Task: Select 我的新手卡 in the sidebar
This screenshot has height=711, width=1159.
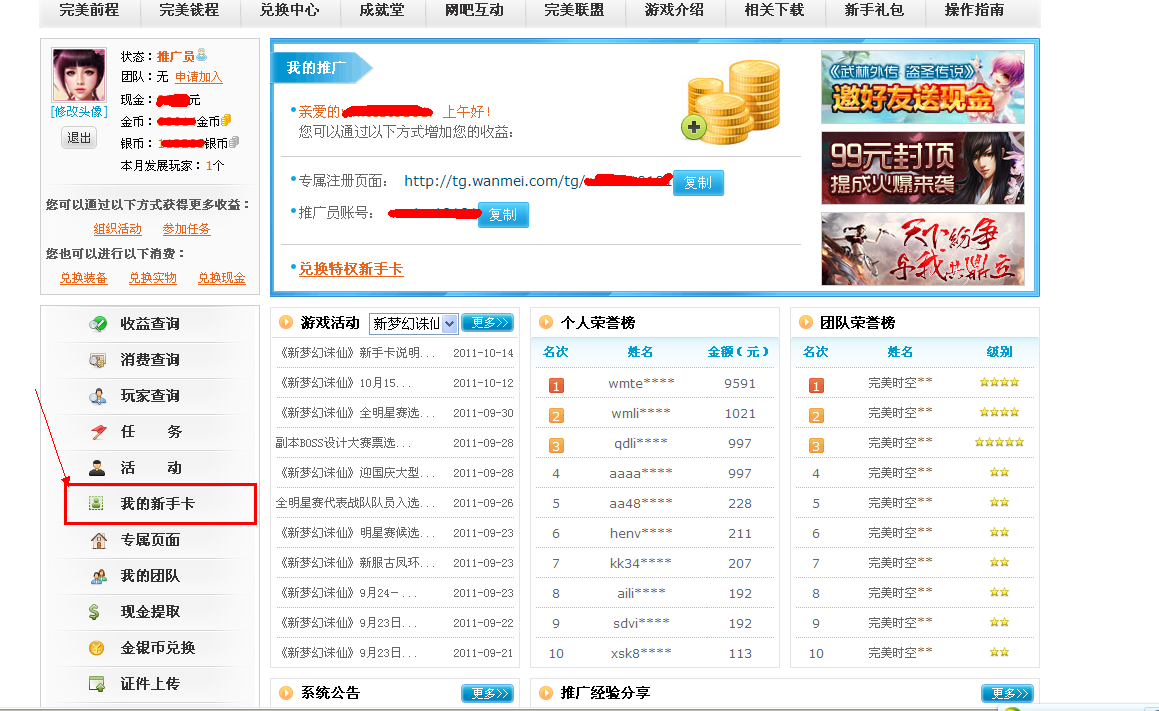Action: 158,504
